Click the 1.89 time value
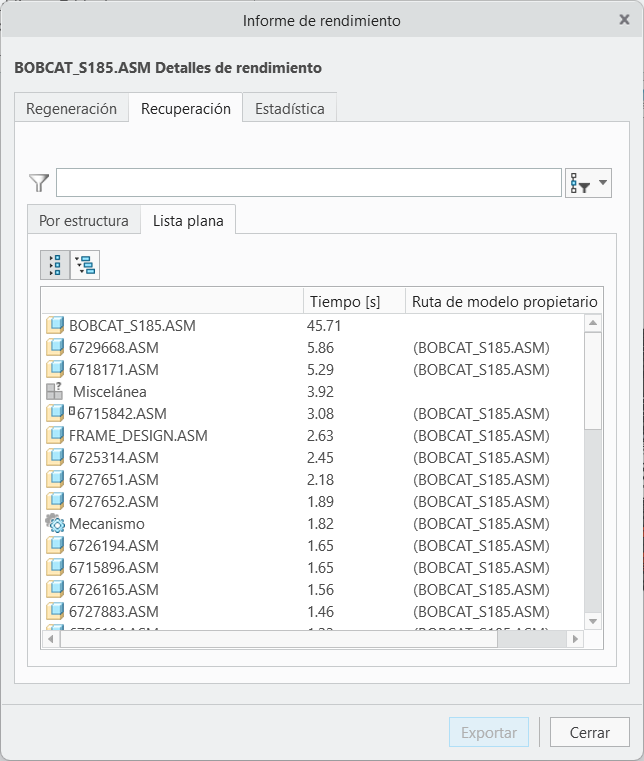The image size is (644, 761). 320,502
